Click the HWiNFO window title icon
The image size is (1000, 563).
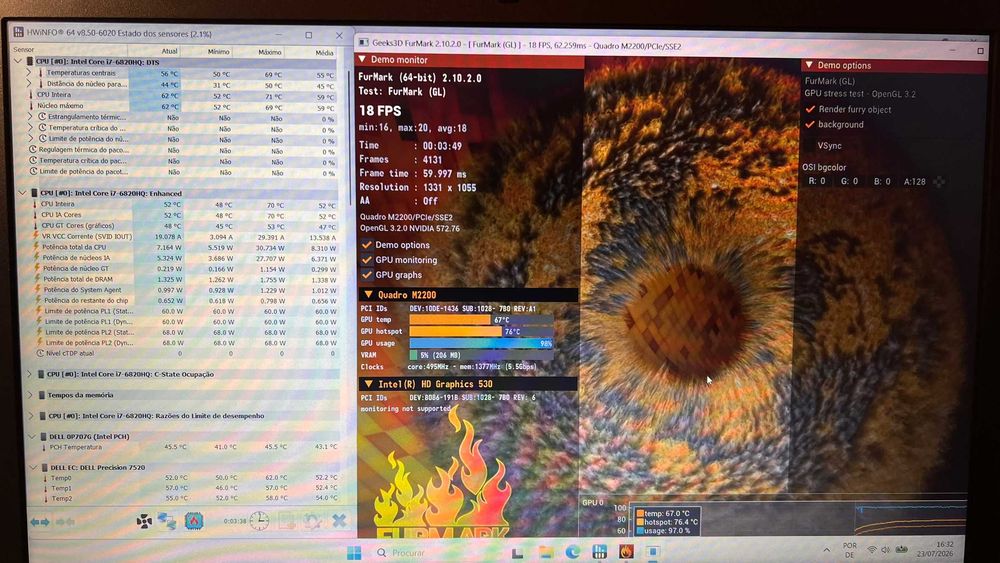tap(18, 32)
